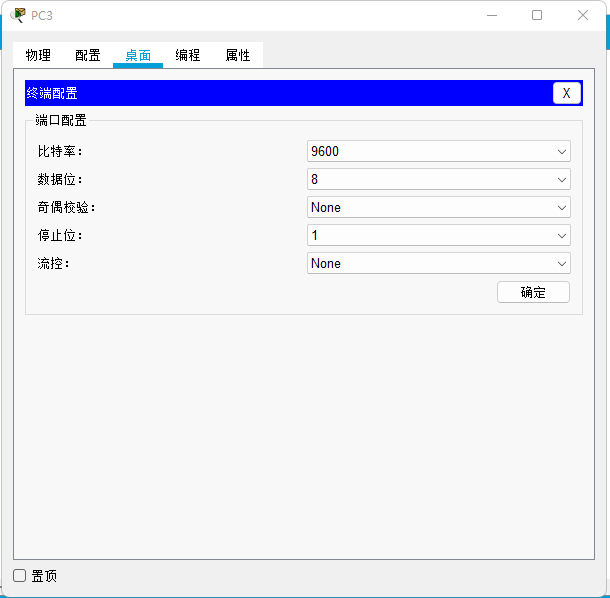Screen dimensions: 610x598
Task: Switch to the 配置 tab
Action: (x=88, y=55)
